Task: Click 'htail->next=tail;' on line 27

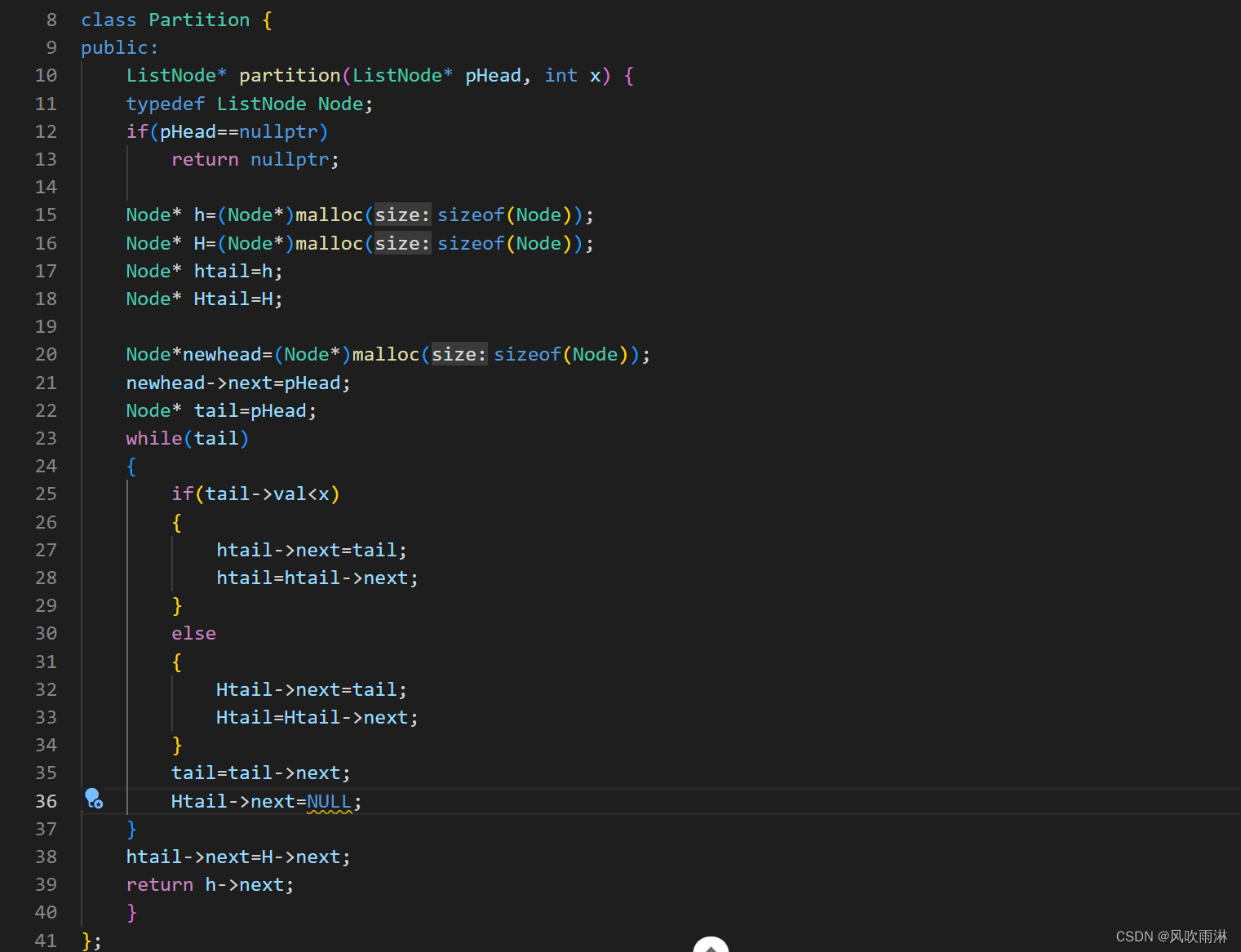Action: (x=312, y=550)
